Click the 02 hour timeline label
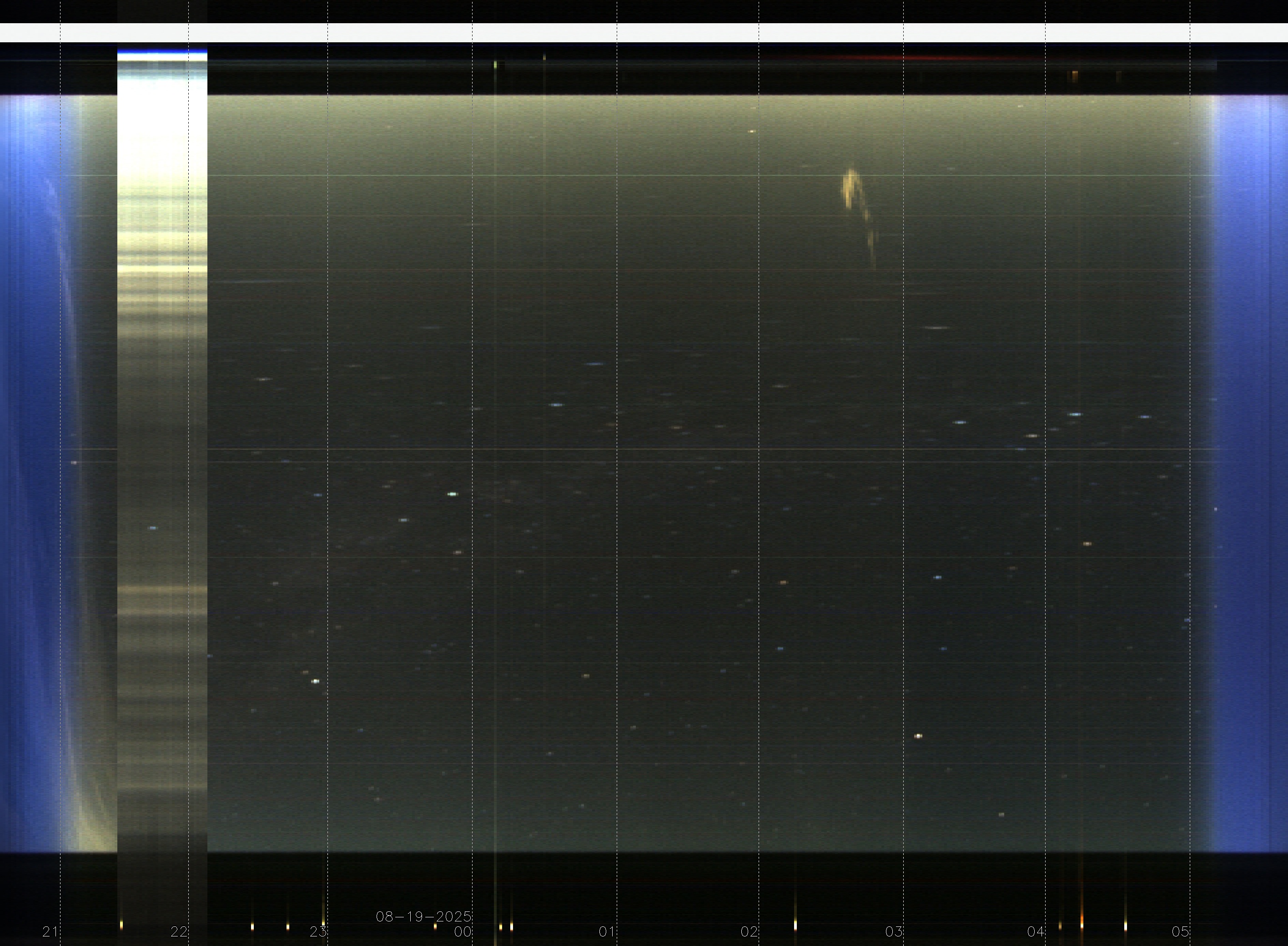The image size is (1288, 946). click(x=749, y=932)
